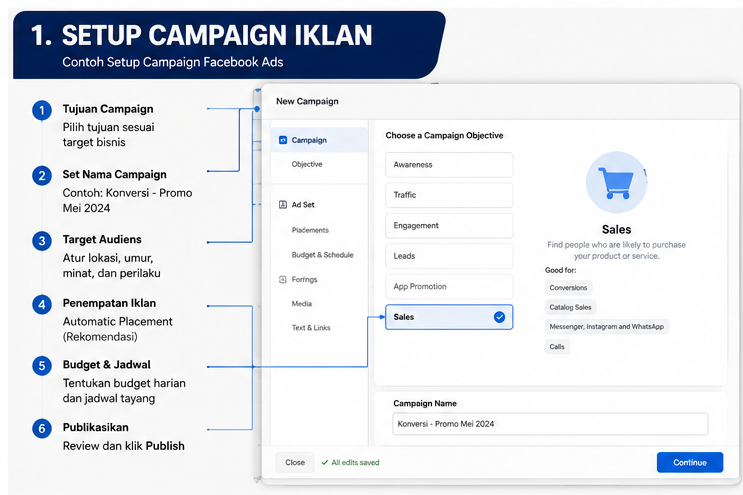743x495 pixels.
Task: Go to Objective in the sidebar
Action: click(307, 164)
